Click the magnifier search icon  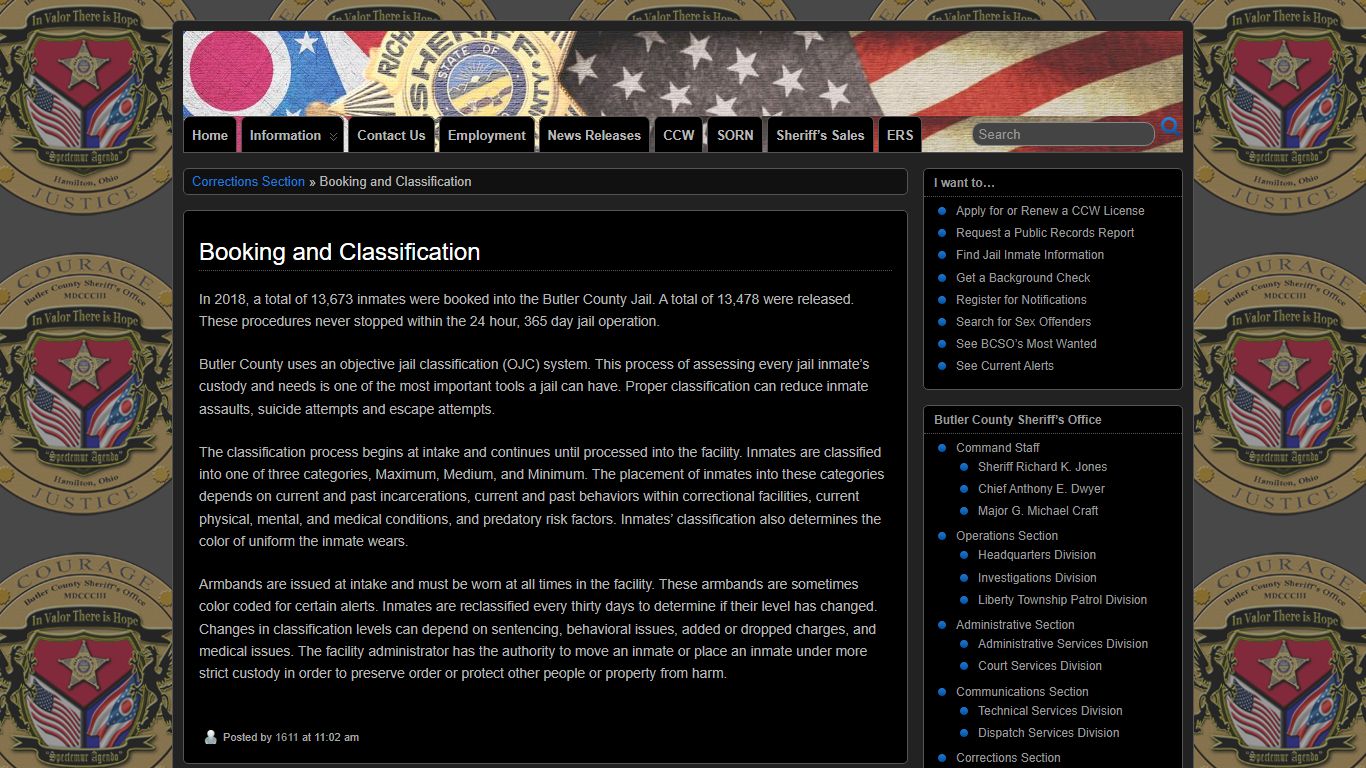pyautogui.click(x=1170, y=128)
